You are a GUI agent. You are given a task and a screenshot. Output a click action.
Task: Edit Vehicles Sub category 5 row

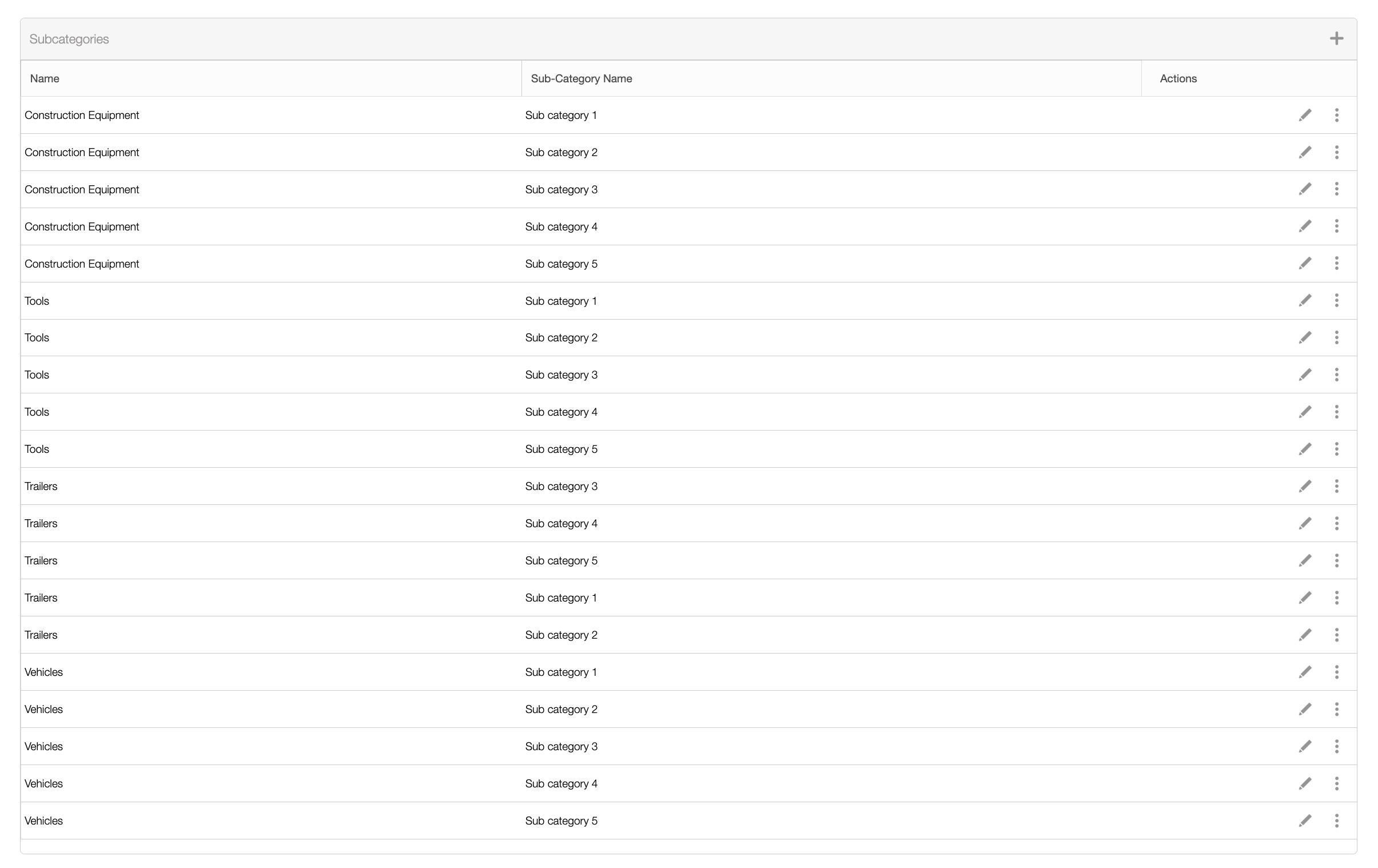(1305, 821)
